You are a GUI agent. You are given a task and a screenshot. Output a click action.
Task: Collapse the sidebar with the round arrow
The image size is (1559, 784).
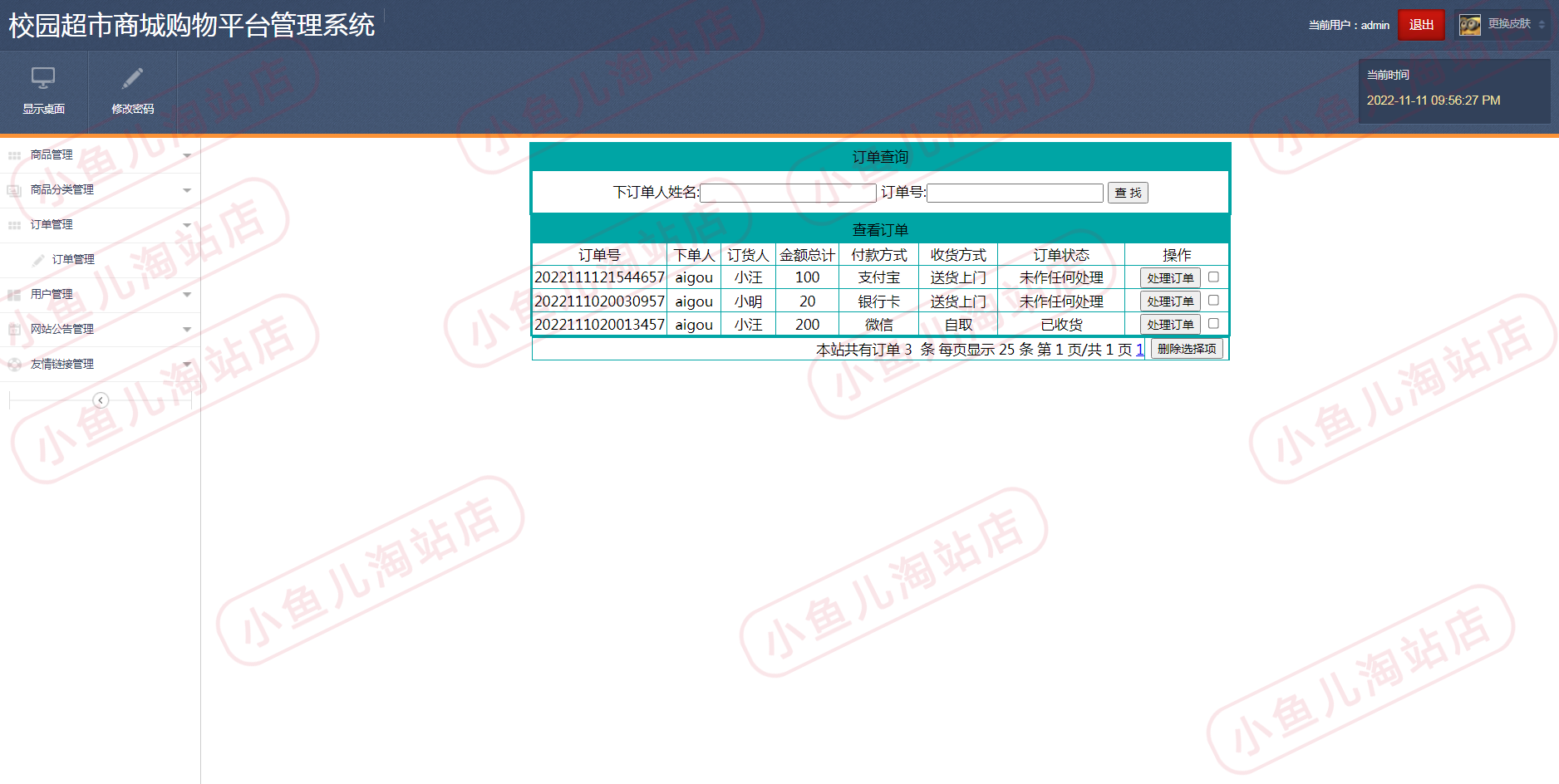pyautogui.click(x=101, y=400)
